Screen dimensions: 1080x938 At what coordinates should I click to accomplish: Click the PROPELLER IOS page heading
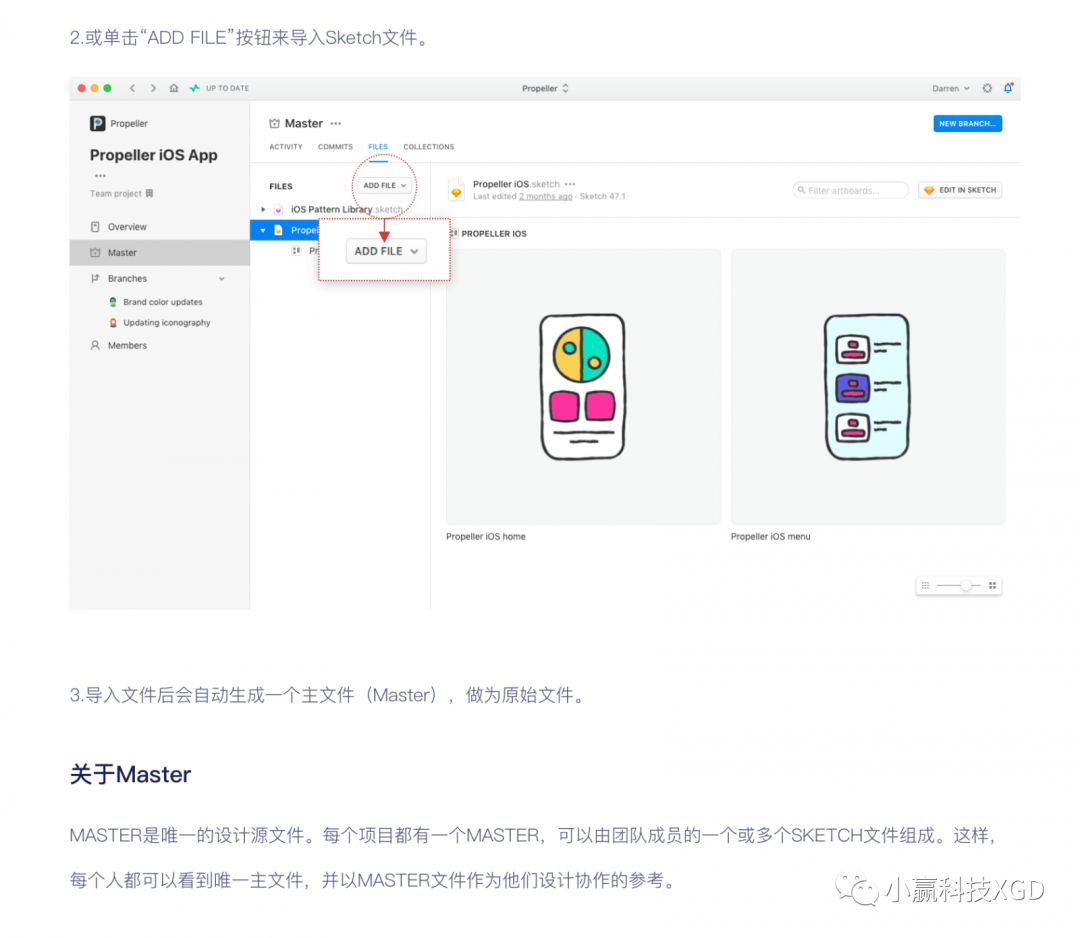pyautogui.click(x=494, y=234)
